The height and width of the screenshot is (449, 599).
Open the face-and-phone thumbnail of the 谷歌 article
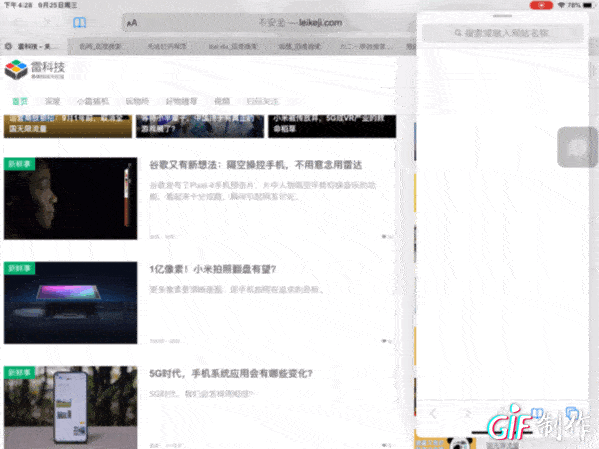[x=70, y=198]
